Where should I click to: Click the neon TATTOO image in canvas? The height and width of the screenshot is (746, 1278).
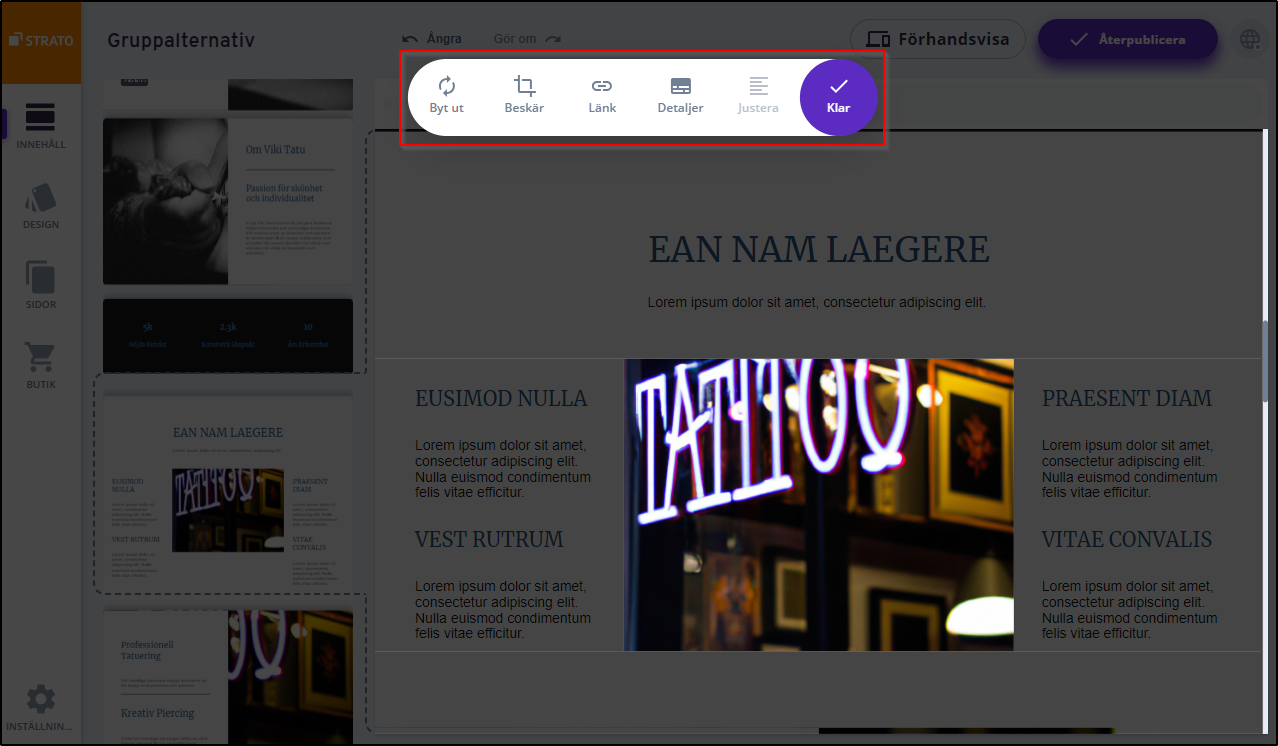(x=818, y=505)
